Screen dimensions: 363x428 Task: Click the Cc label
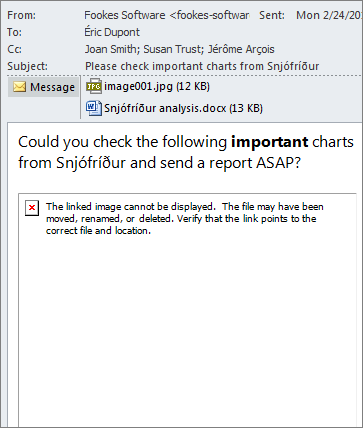point(15,49)
